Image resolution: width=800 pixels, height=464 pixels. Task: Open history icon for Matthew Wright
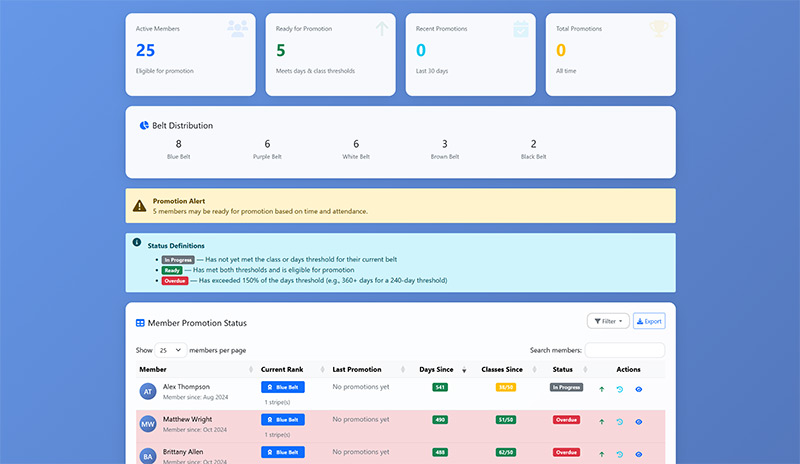(x=620, y=422)
